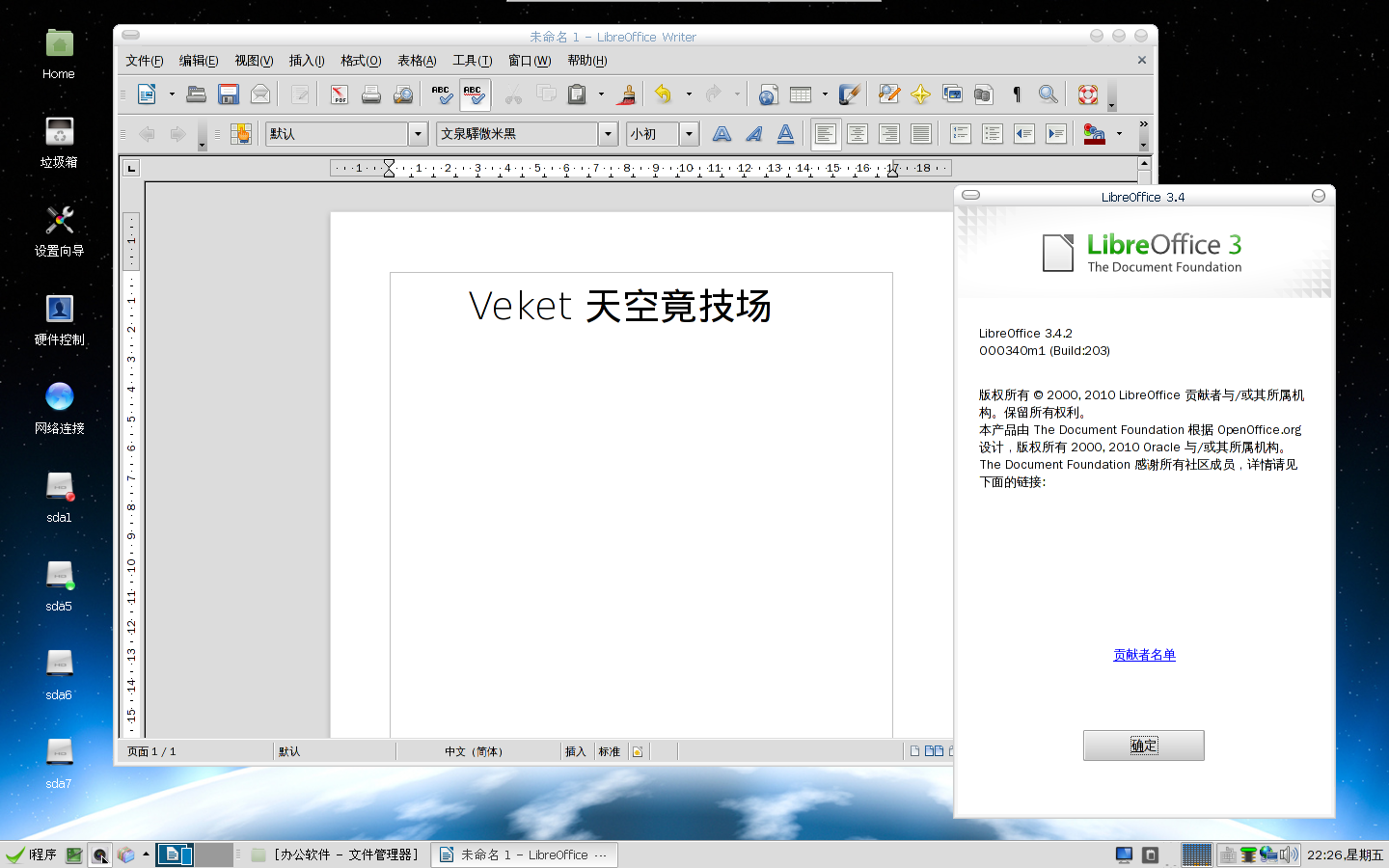This screenshot has width=1389, height=868.
Task: Open the 表格(A) menu
Action: [417, 61]
